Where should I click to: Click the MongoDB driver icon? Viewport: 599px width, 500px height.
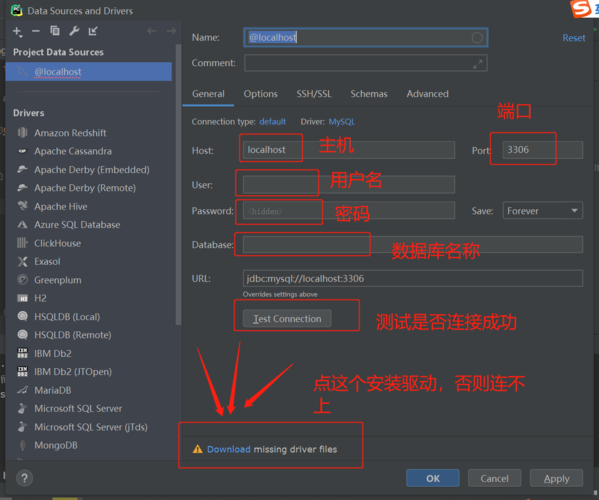point(23,445)
